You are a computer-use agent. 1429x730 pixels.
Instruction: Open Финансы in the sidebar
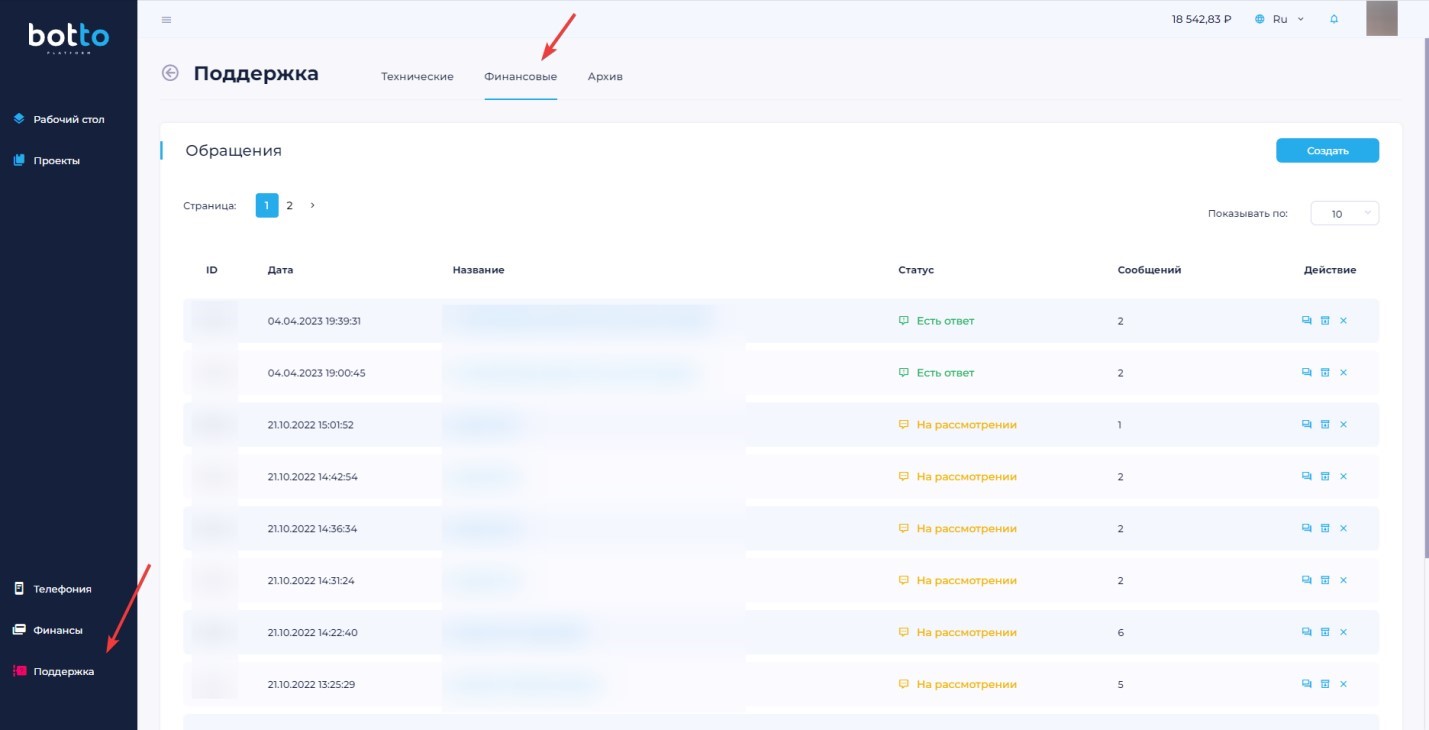coord(57,630)
